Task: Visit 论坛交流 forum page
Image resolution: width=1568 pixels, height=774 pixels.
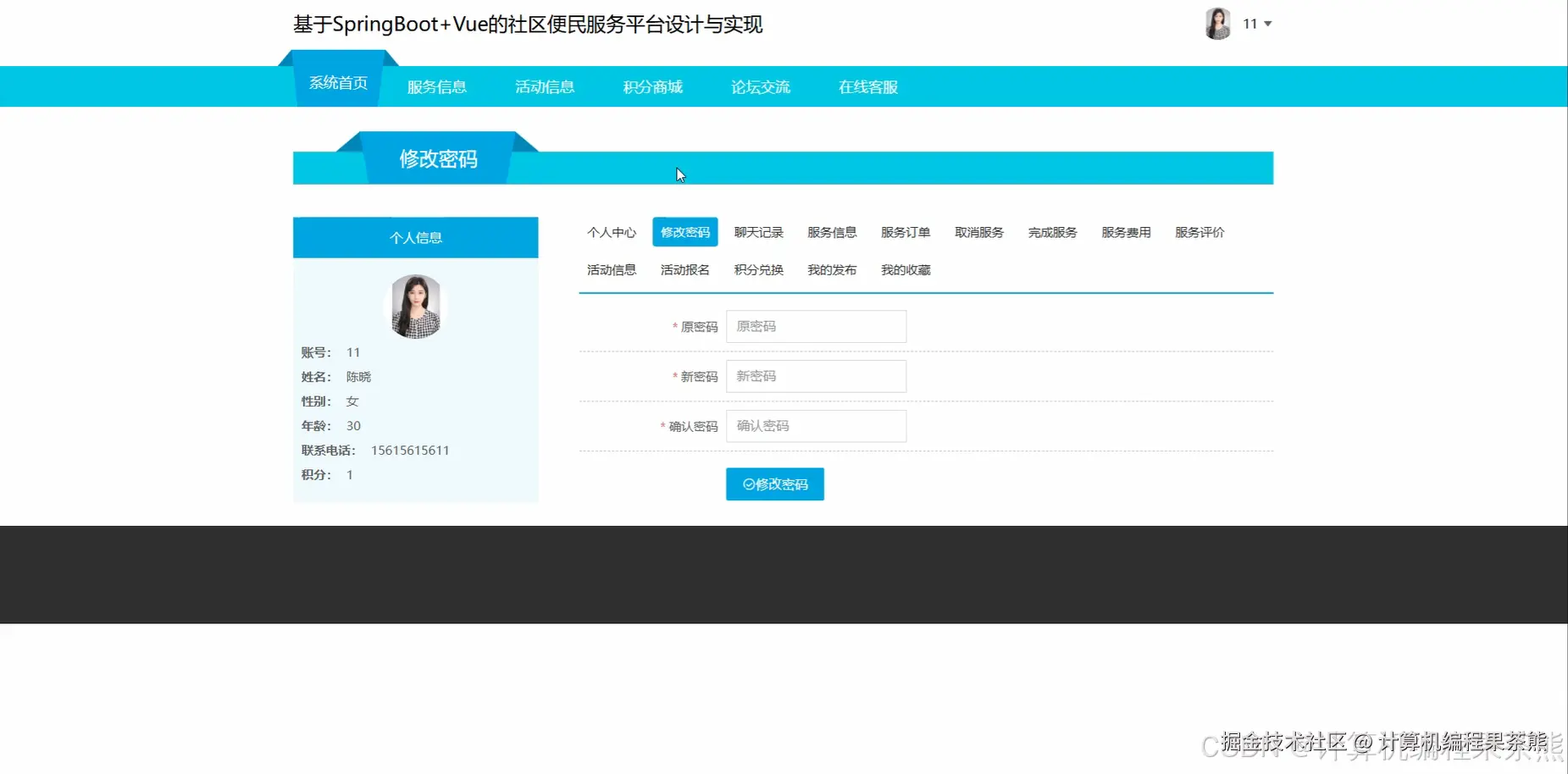Action: click(760, 86)
